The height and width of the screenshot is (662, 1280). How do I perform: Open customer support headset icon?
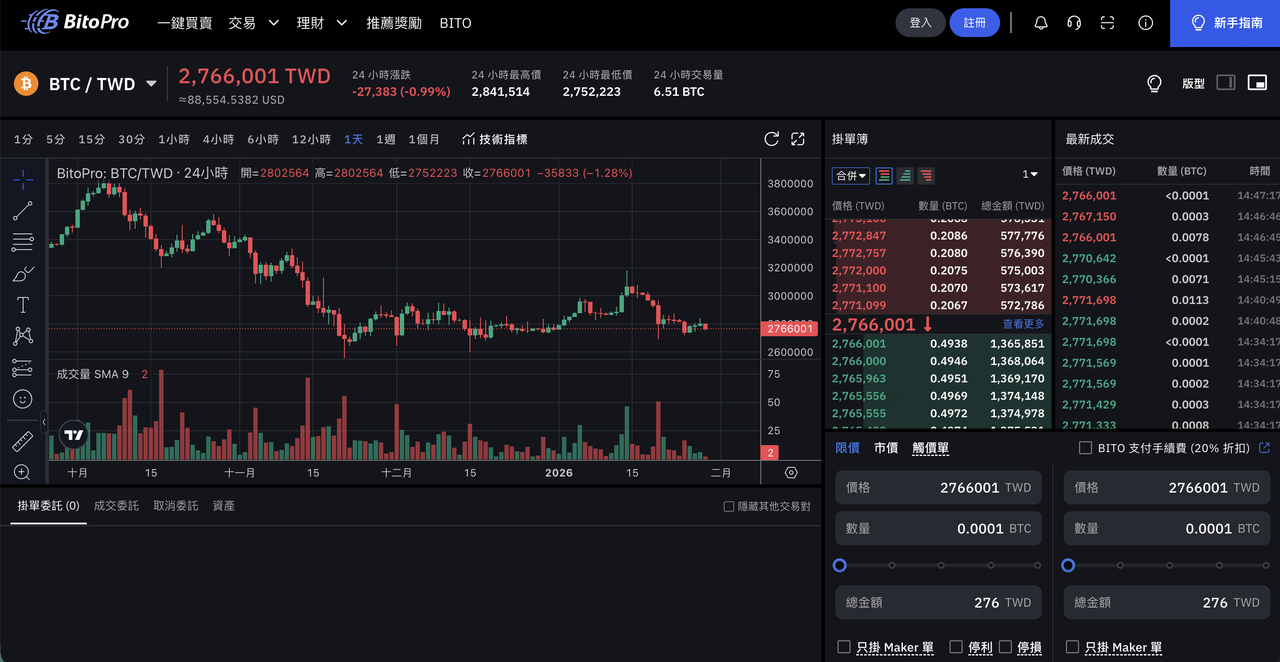[1074, 23]
